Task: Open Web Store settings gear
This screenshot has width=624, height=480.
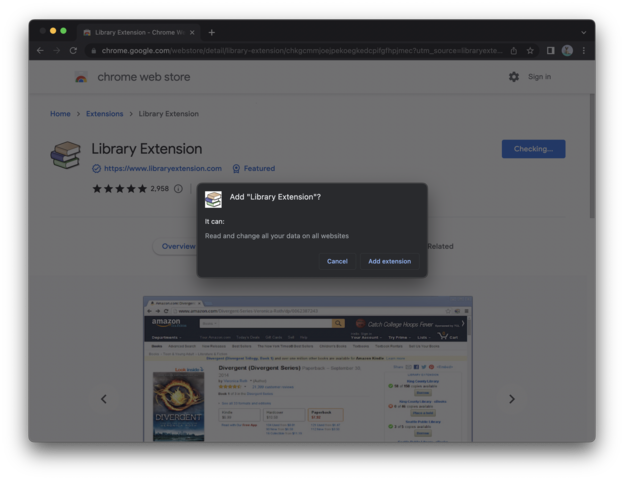Action: point(514,77)
